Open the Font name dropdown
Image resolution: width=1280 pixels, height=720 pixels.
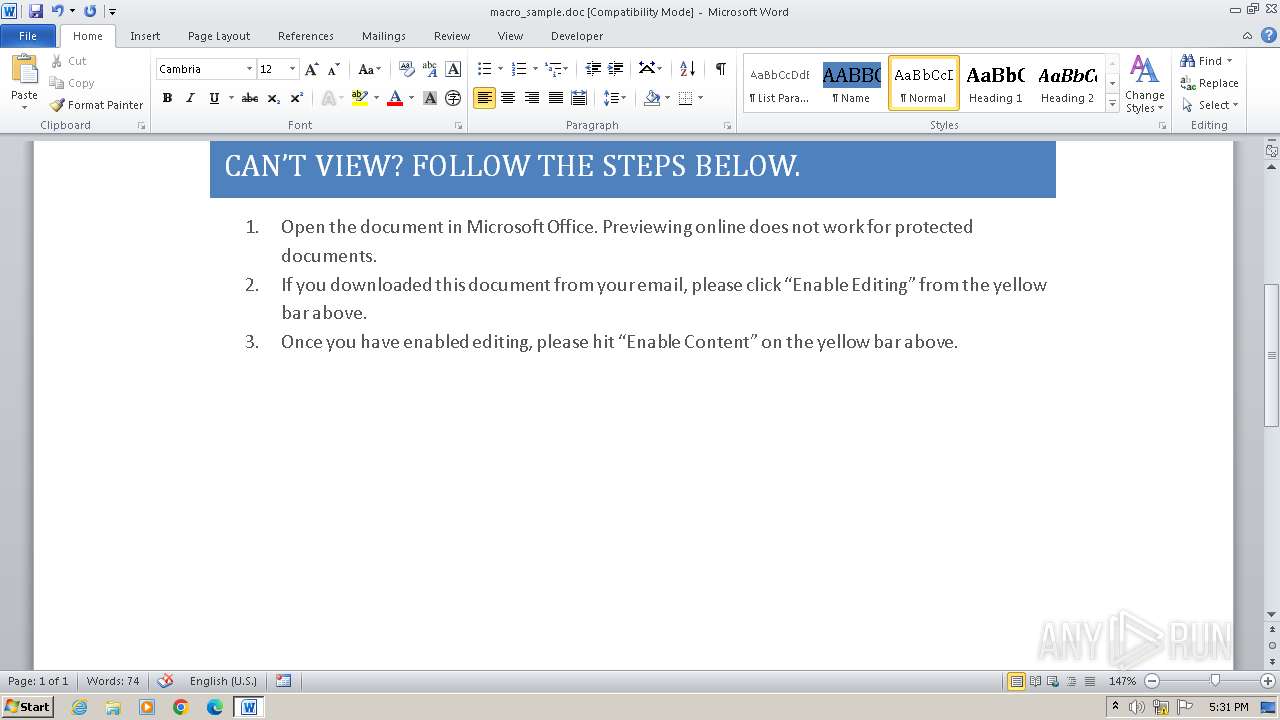tap(249, 69)
